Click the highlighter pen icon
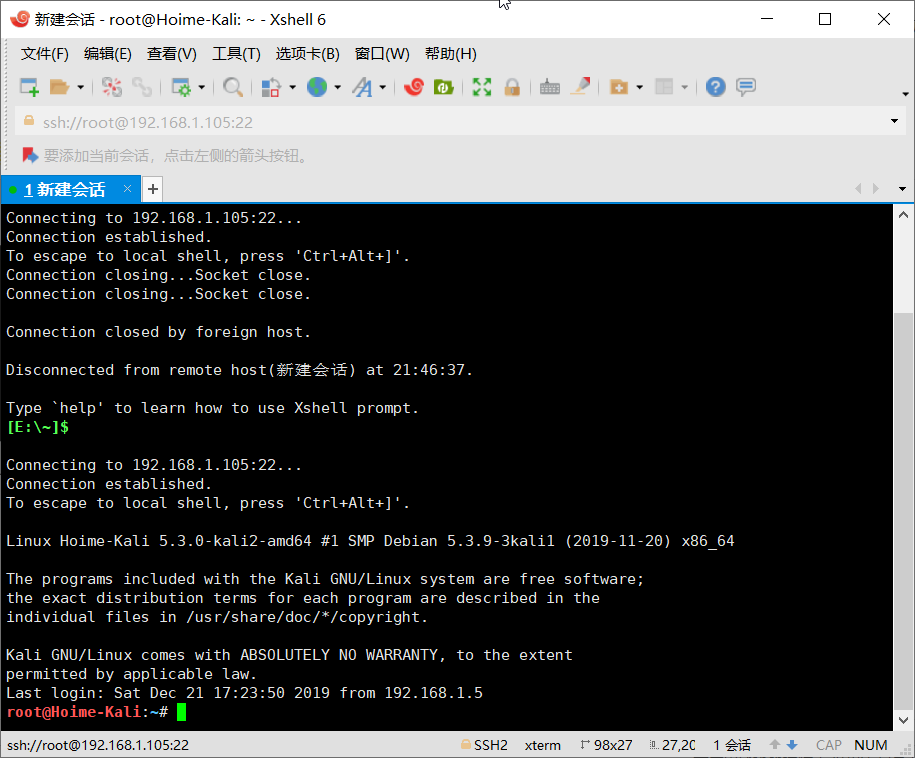Image resolution: width=915 pixels, height=758 pixels. tap(581, 88)
